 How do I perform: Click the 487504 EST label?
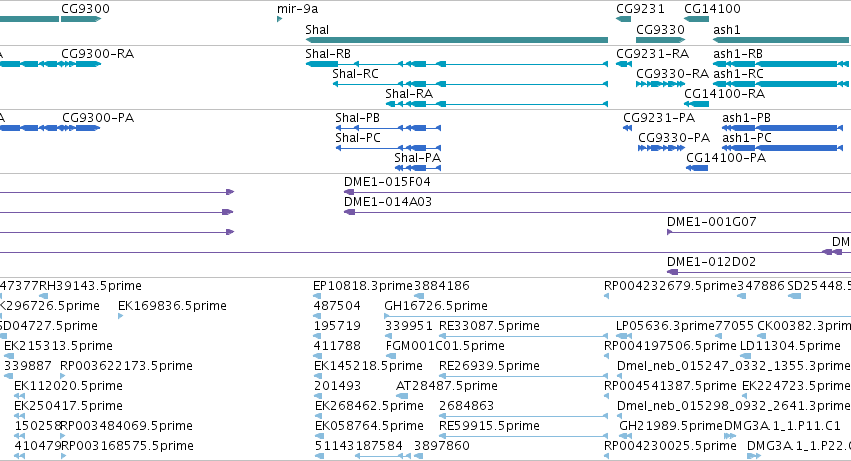pos(337,306)
